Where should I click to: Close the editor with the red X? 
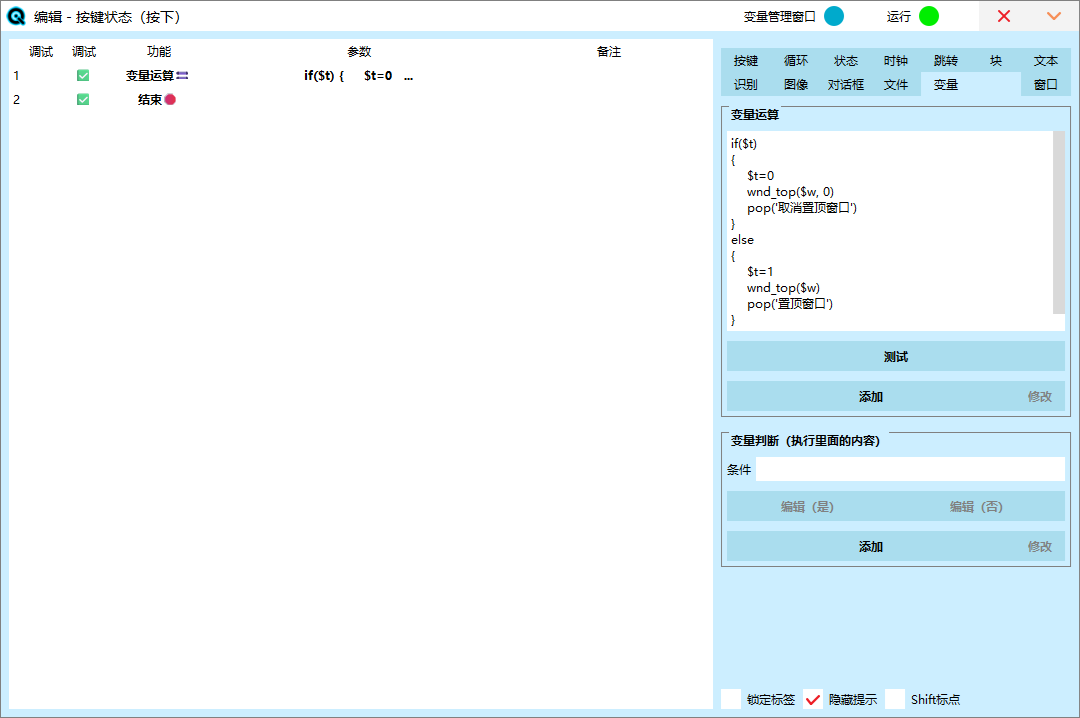(1004, 16)
